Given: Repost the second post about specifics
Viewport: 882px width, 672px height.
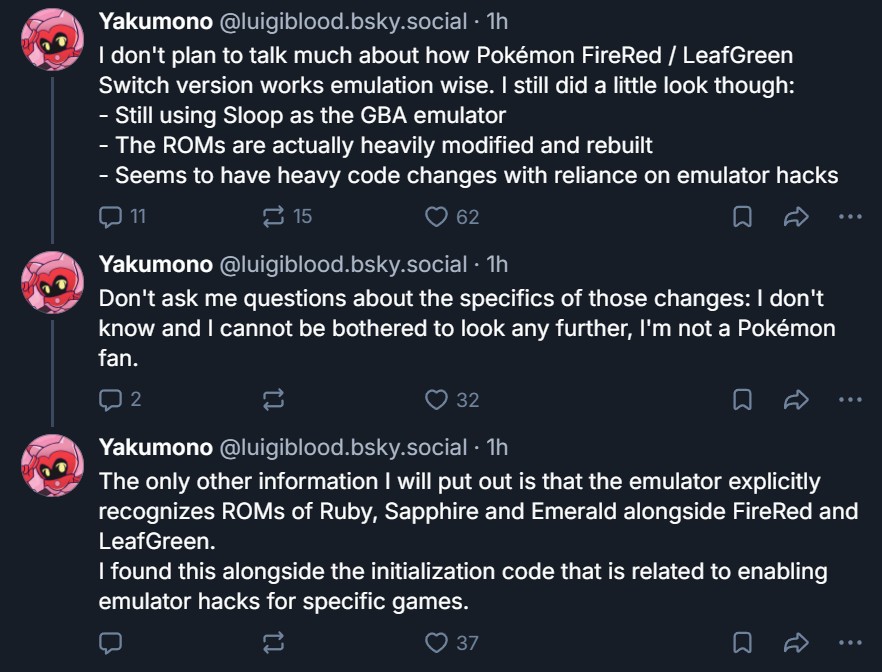Looking at the screenshot, I should click(273, 400).
